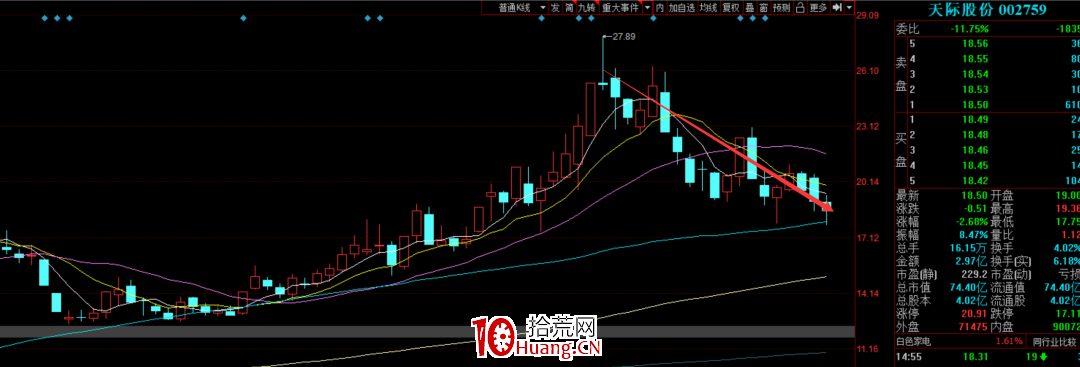Open the 同行业比较 industry comparison link
This screenshot has height=367, width=1080.
1055,341
